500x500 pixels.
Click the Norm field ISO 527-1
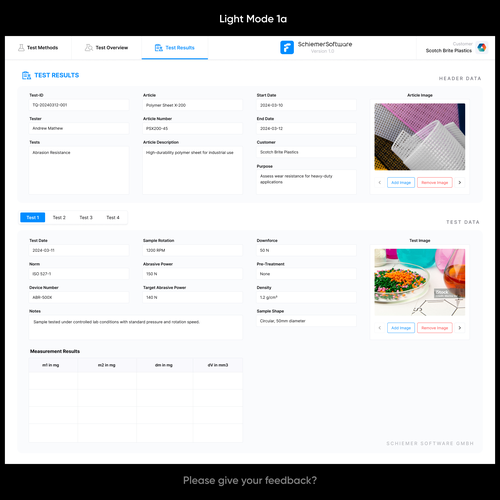point(79,274)
